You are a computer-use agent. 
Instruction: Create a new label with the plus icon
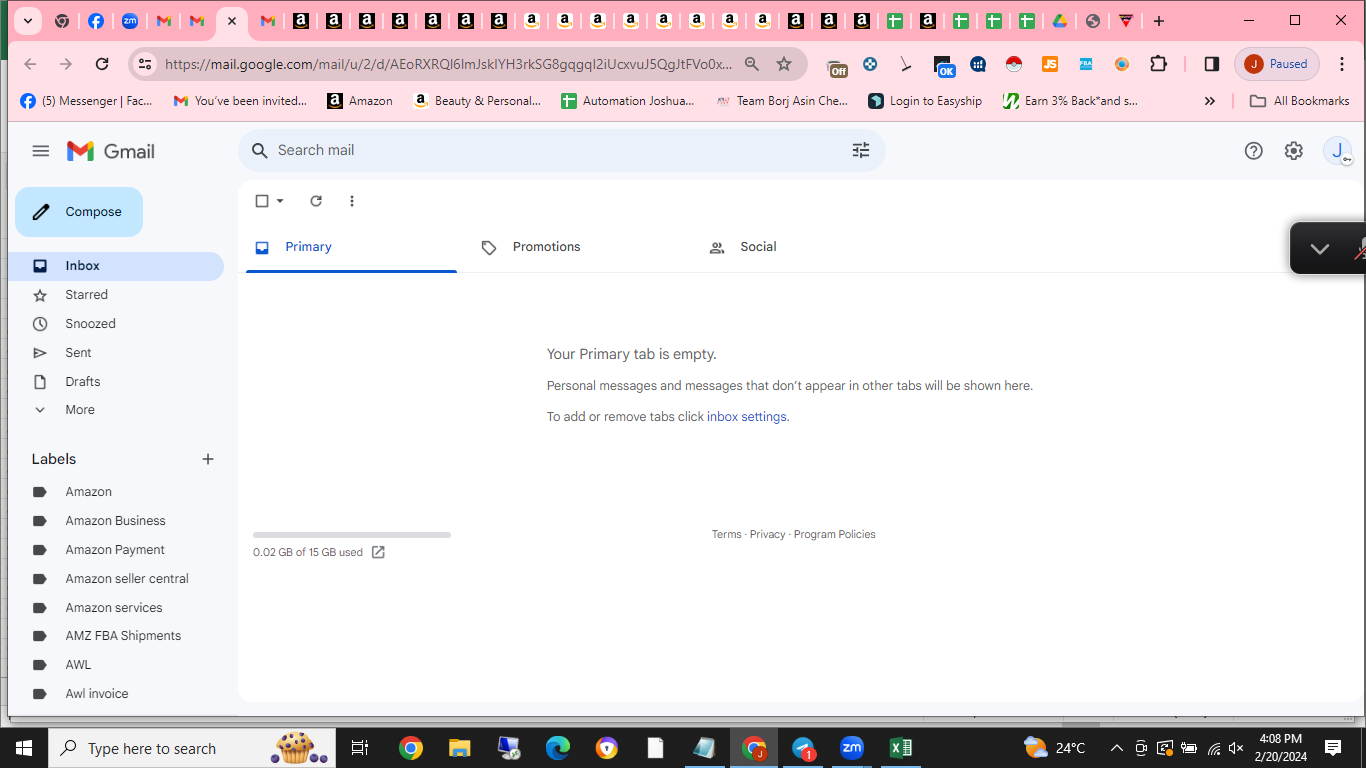[208, 459]
